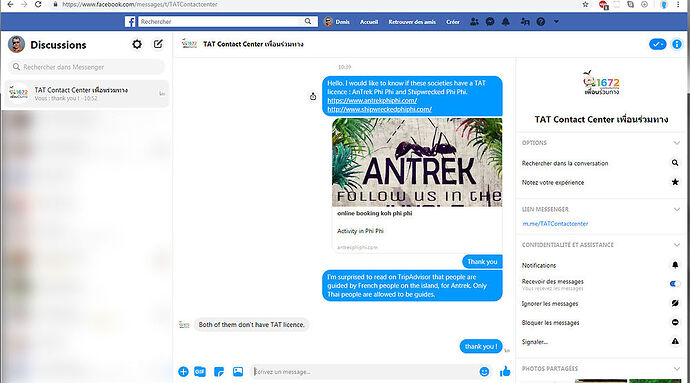
Task: Open the Créer menu
Action: (452, 22)
